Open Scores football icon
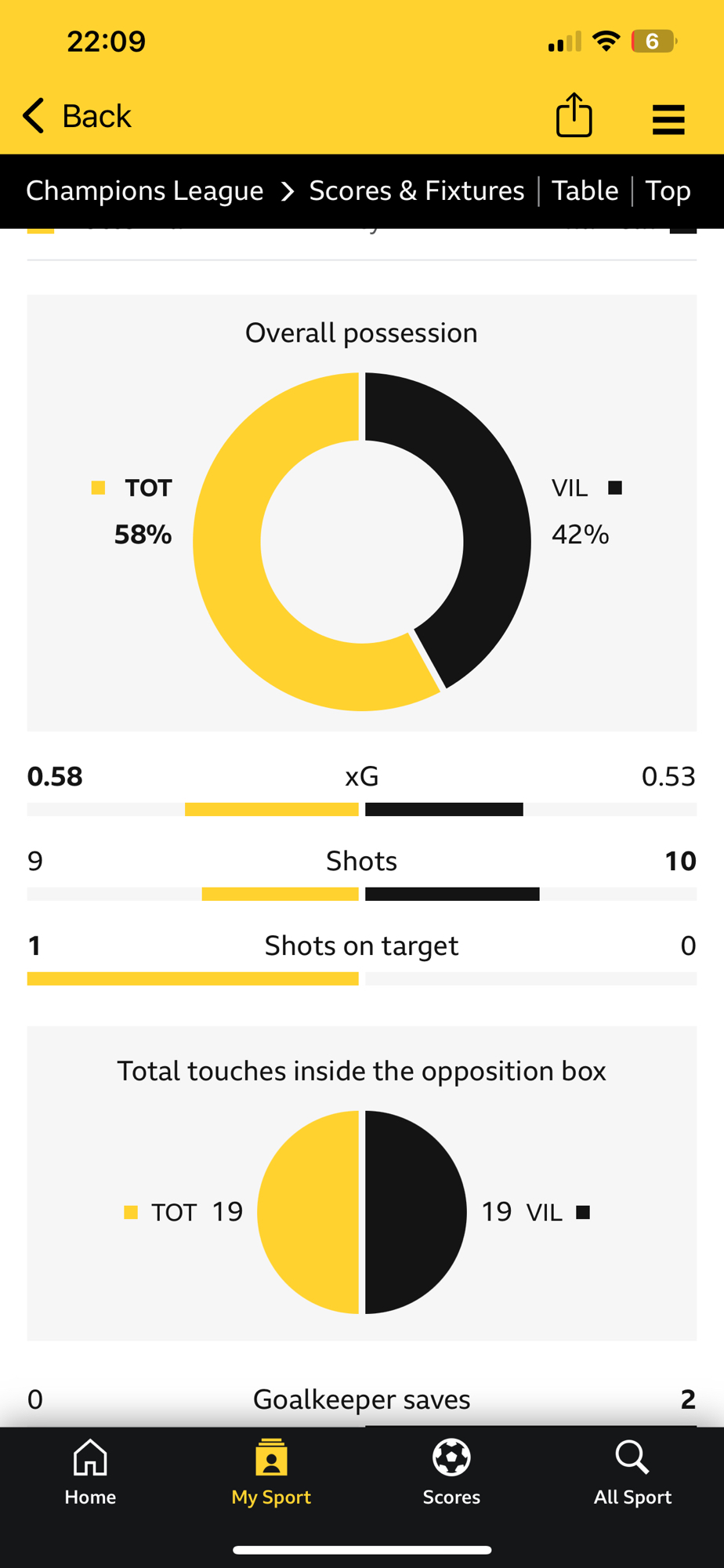The width and height of the screenshot is (724, 1568). tap(451, 1458)
